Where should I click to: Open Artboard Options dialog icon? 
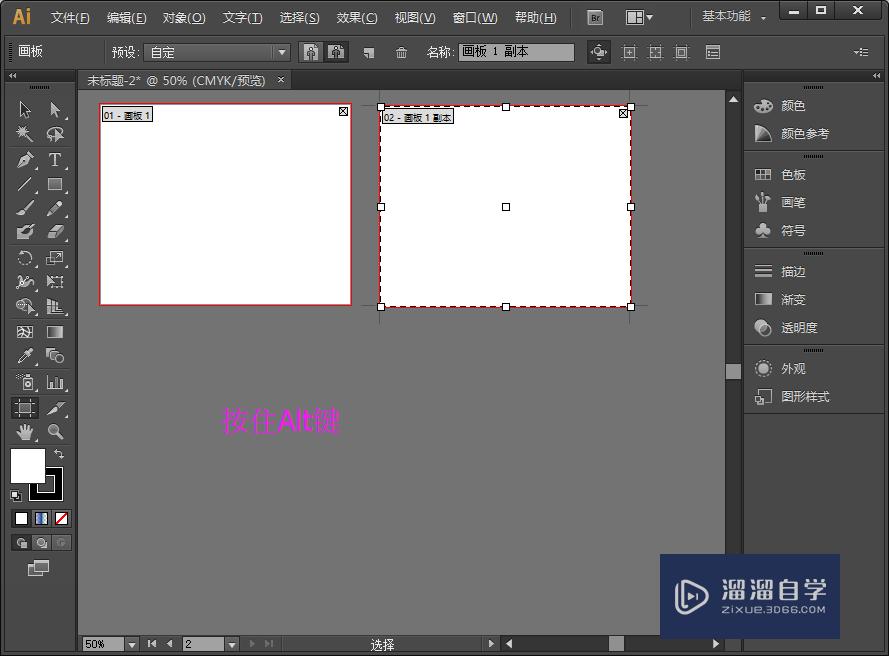point(713,53)
